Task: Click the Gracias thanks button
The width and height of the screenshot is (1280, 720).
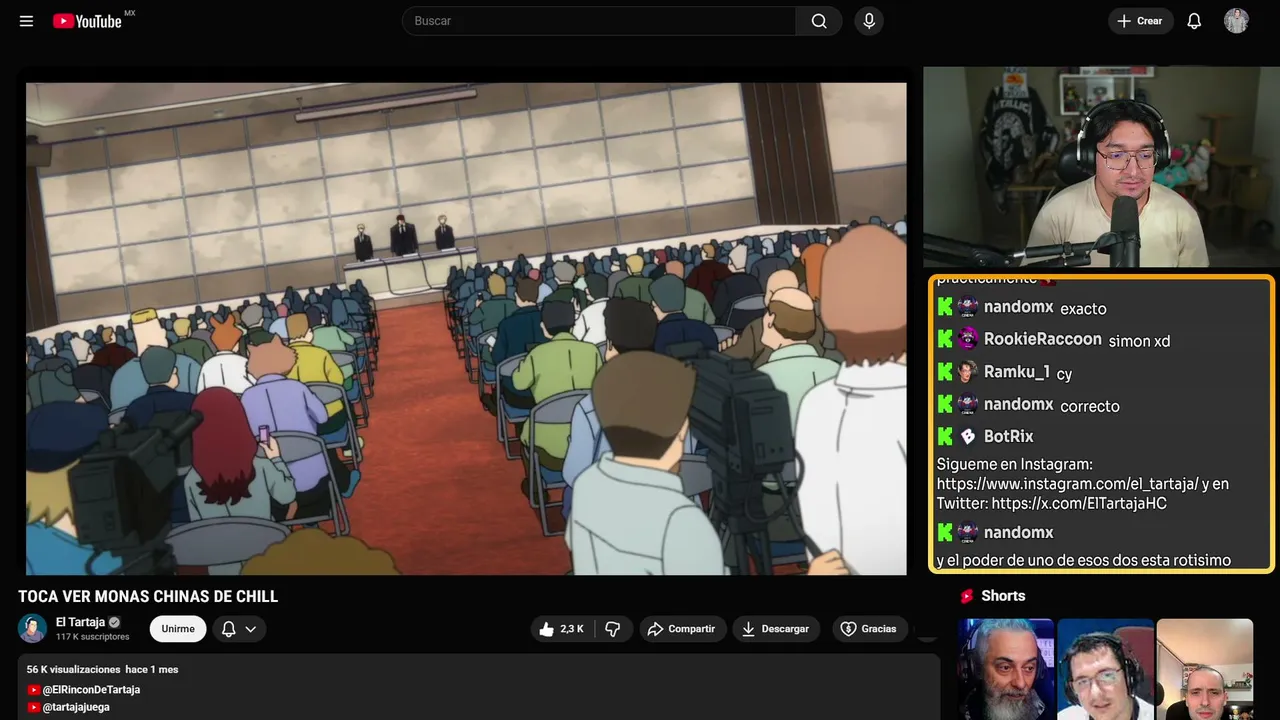Action: (x=868, y=629)
